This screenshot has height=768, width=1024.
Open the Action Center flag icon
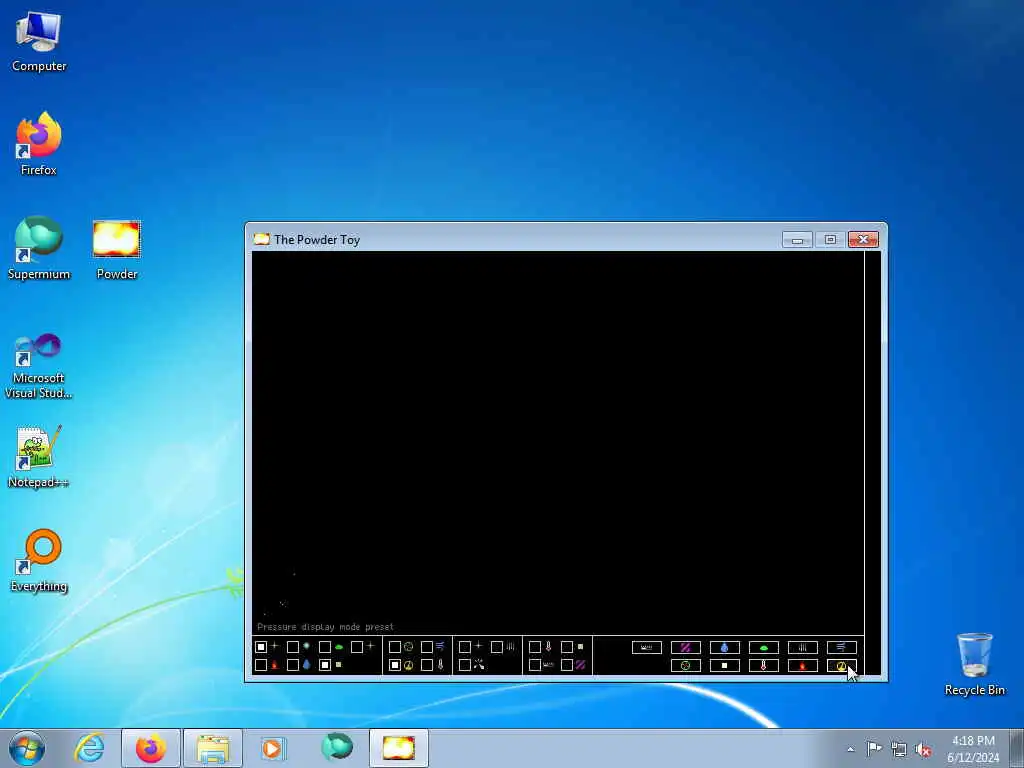874,749
